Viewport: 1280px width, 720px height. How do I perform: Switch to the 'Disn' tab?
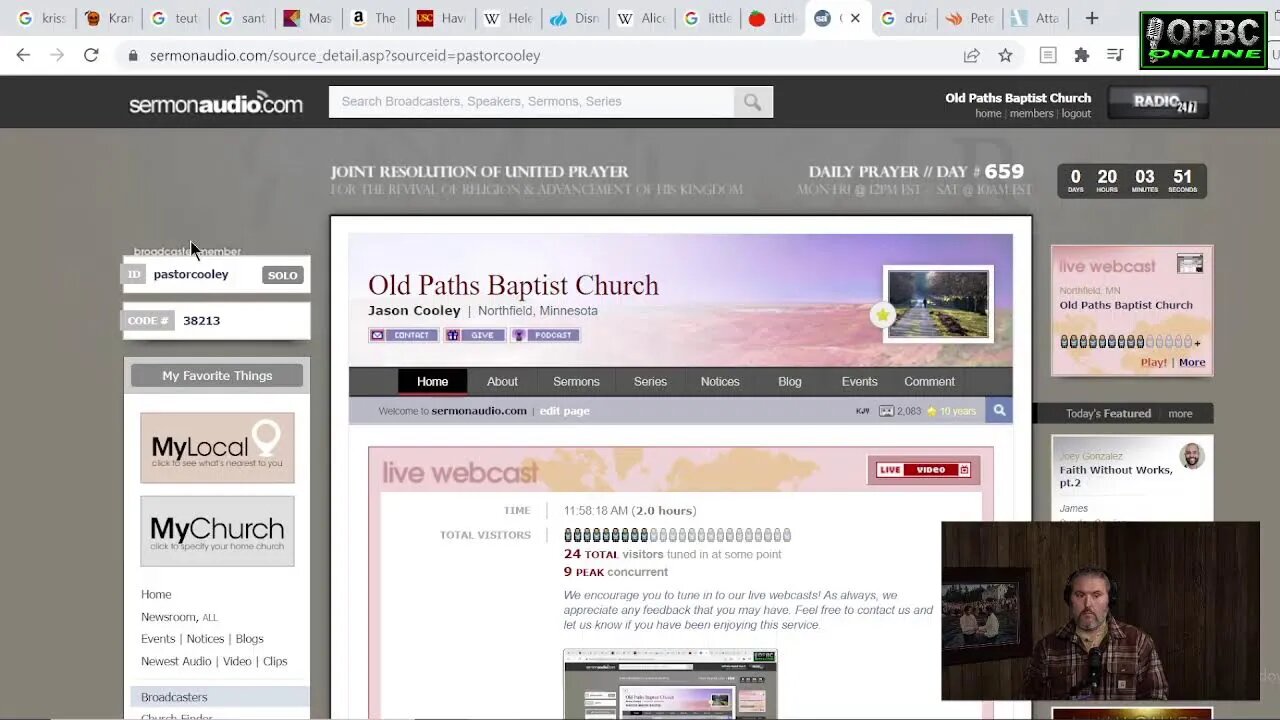pos(574,18)
